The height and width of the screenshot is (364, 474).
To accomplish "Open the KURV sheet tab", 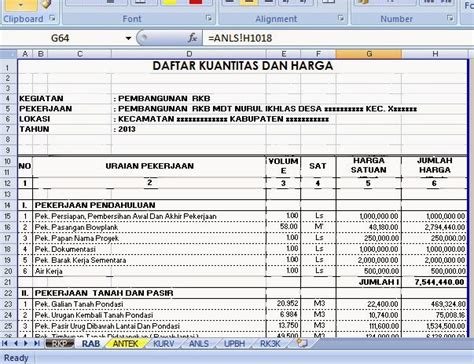I will pos(164,344).
